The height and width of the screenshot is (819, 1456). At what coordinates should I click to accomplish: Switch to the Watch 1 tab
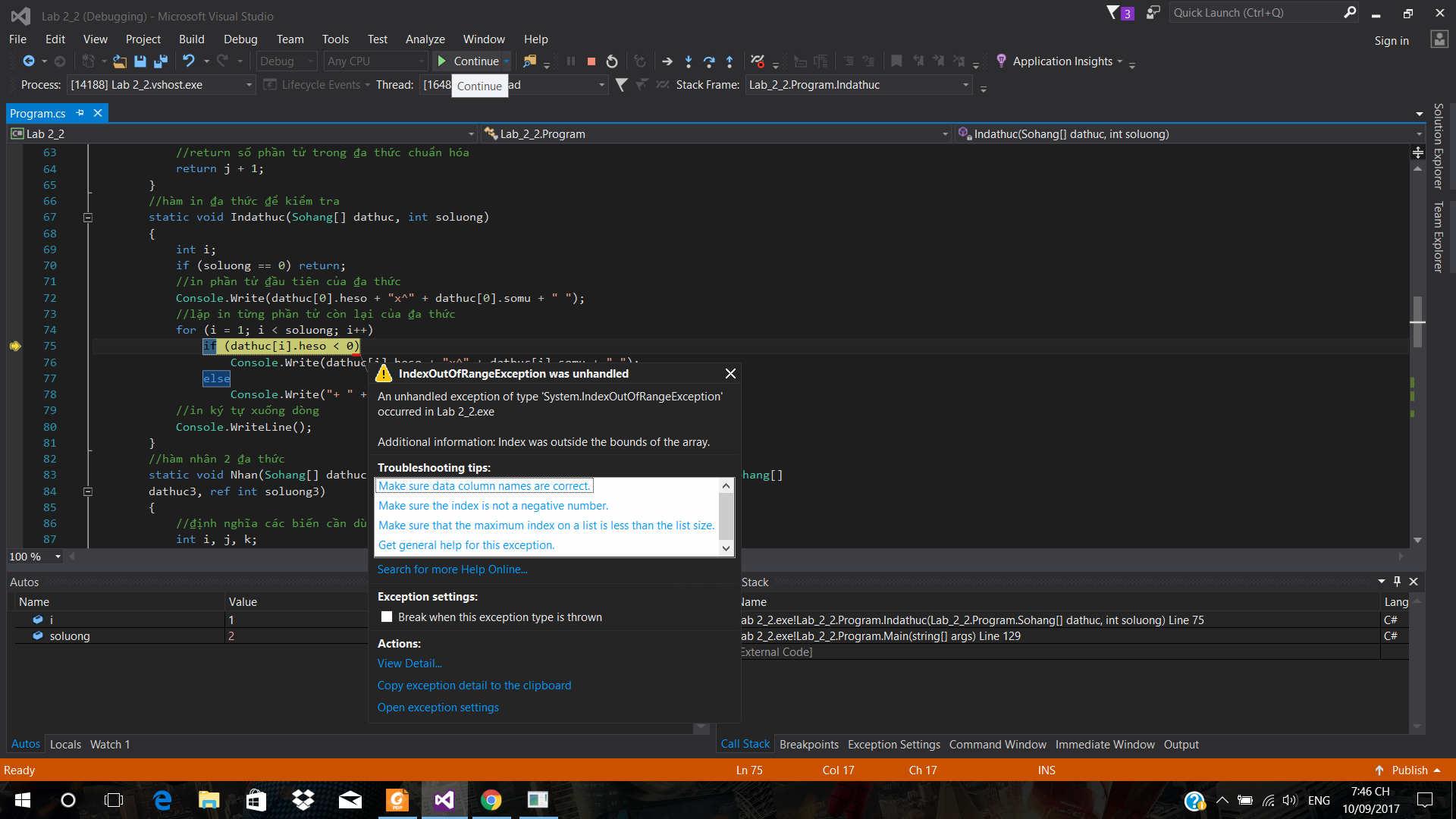[110, 745]
